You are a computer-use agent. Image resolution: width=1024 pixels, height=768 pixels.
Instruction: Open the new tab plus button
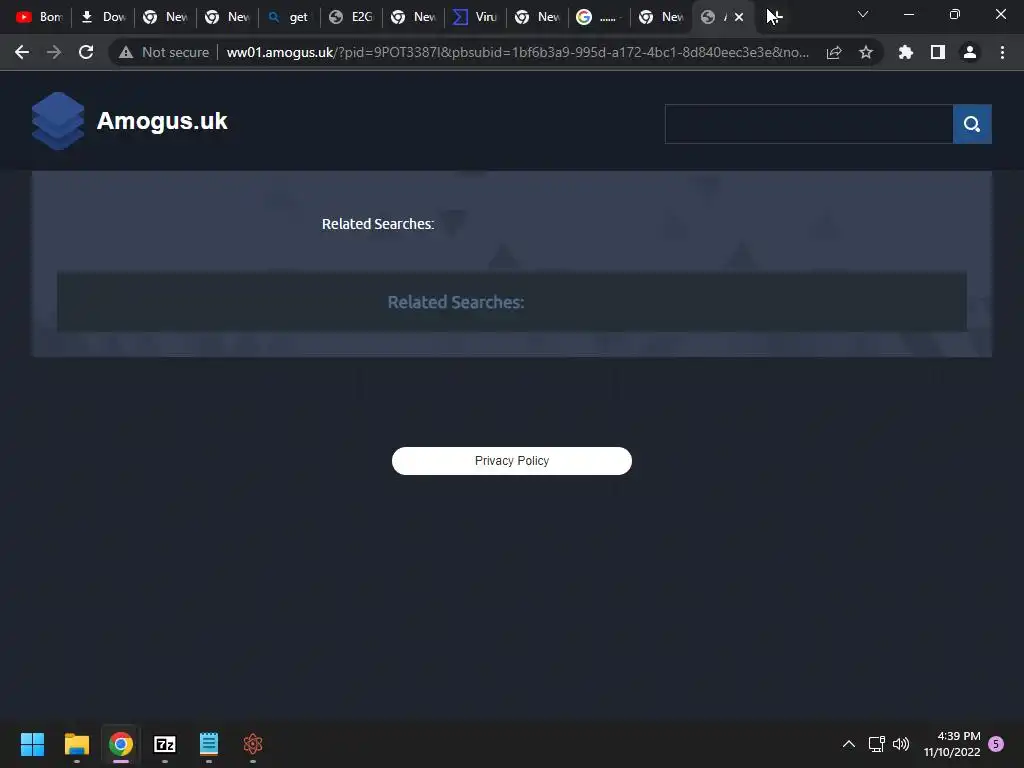point(775,17)
